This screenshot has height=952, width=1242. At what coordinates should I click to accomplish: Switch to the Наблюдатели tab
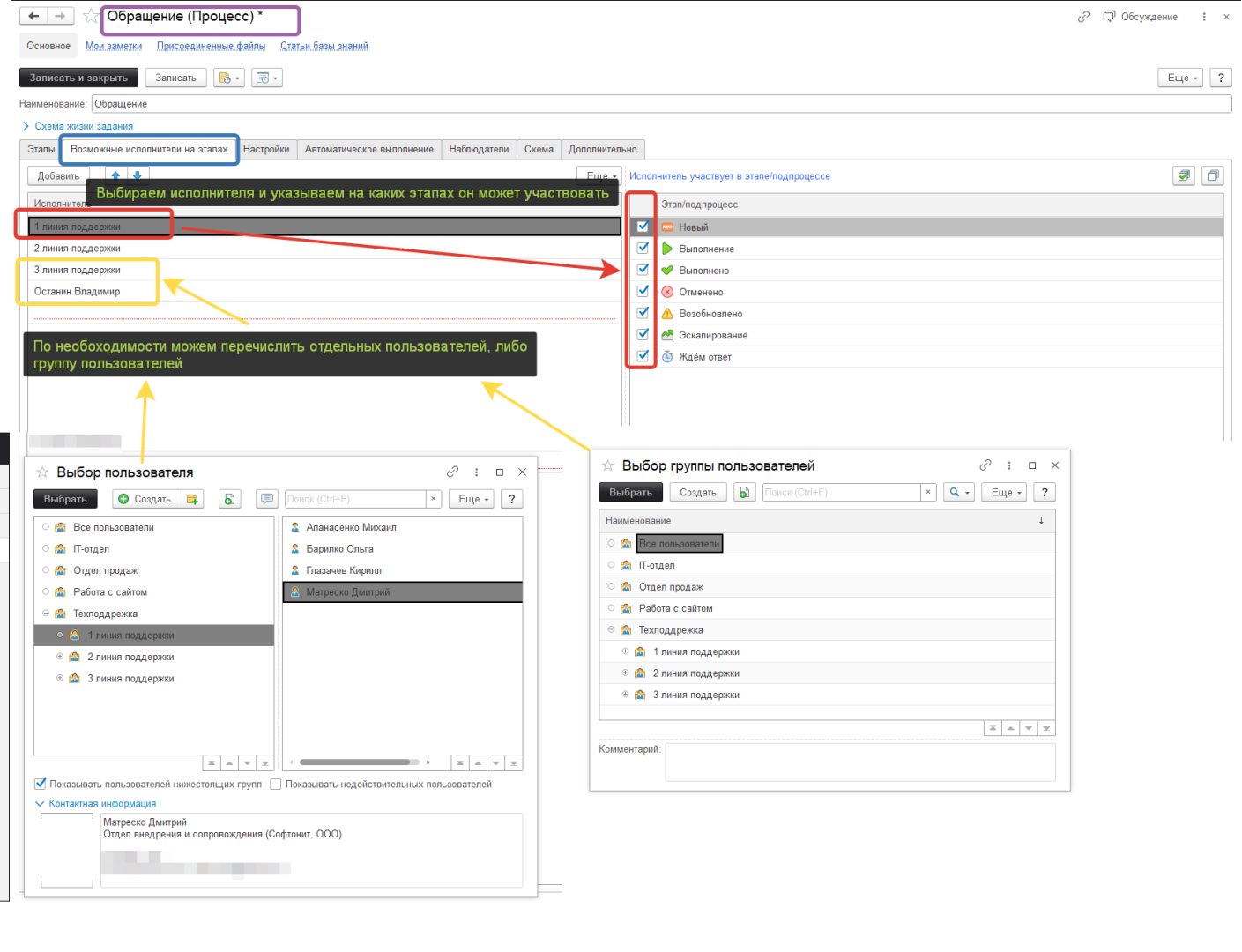point(479,149)
